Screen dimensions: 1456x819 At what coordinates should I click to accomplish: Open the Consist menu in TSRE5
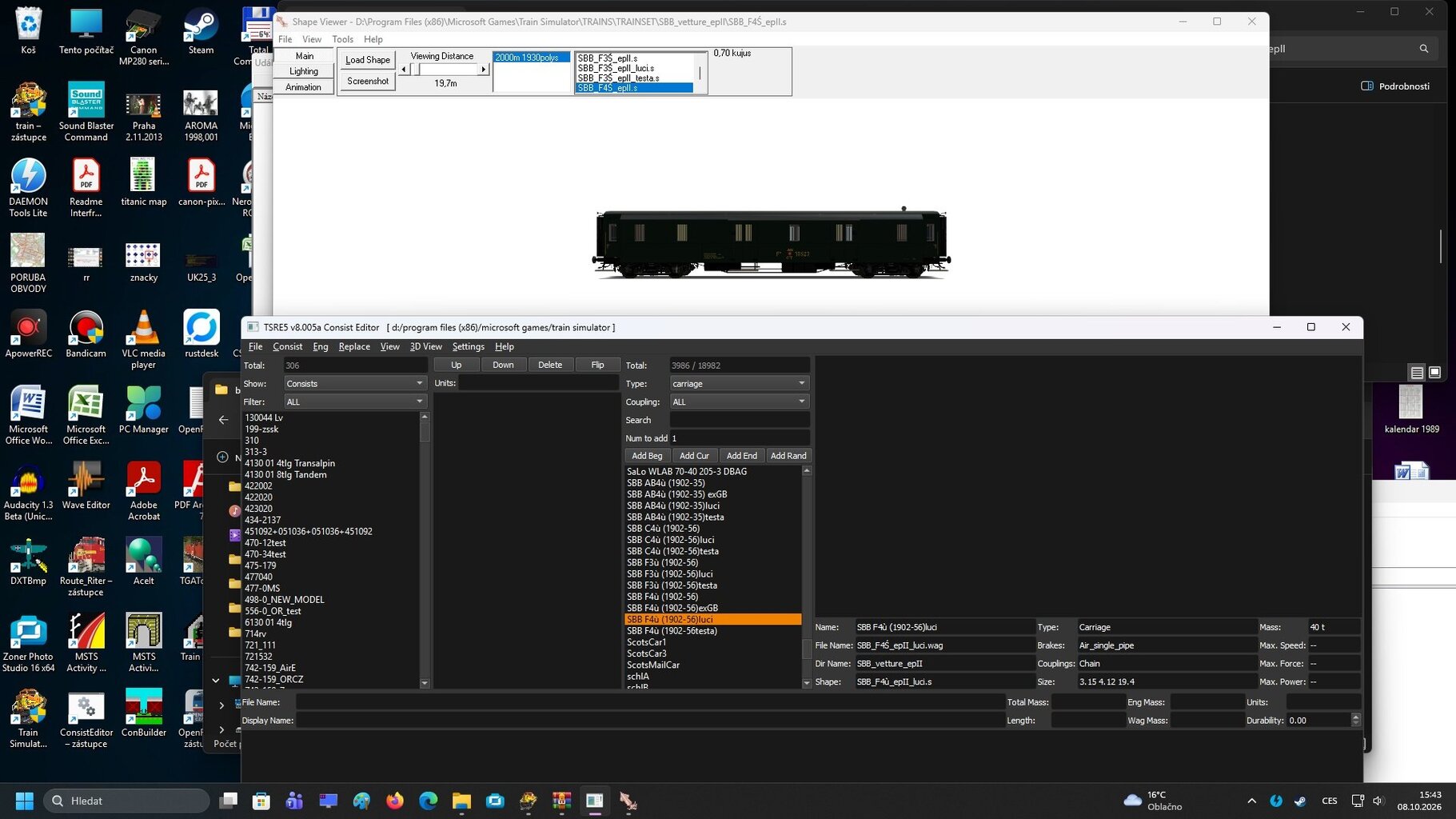287,346
